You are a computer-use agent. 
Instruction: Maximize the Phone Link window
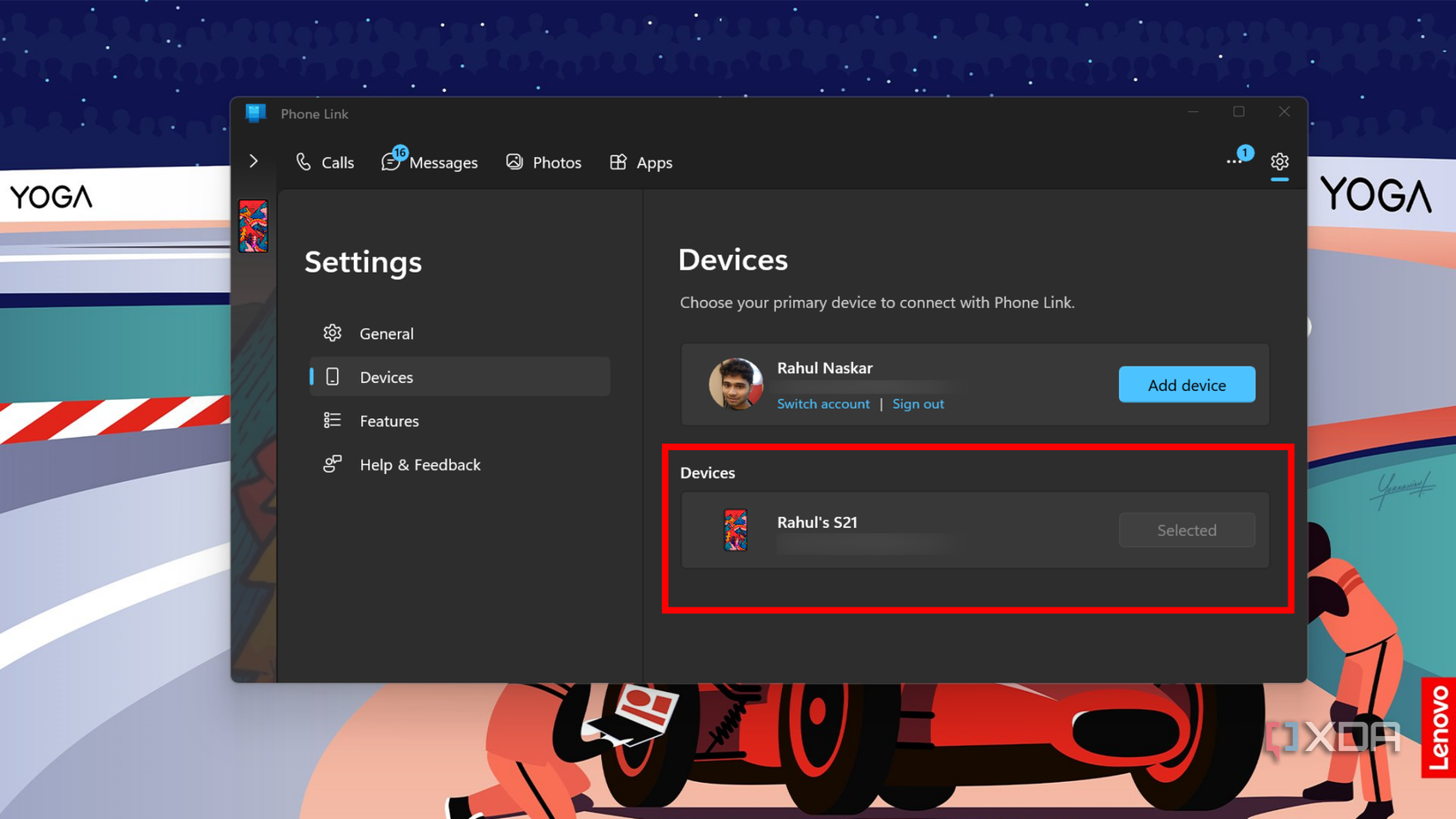tap(1238, 112)
